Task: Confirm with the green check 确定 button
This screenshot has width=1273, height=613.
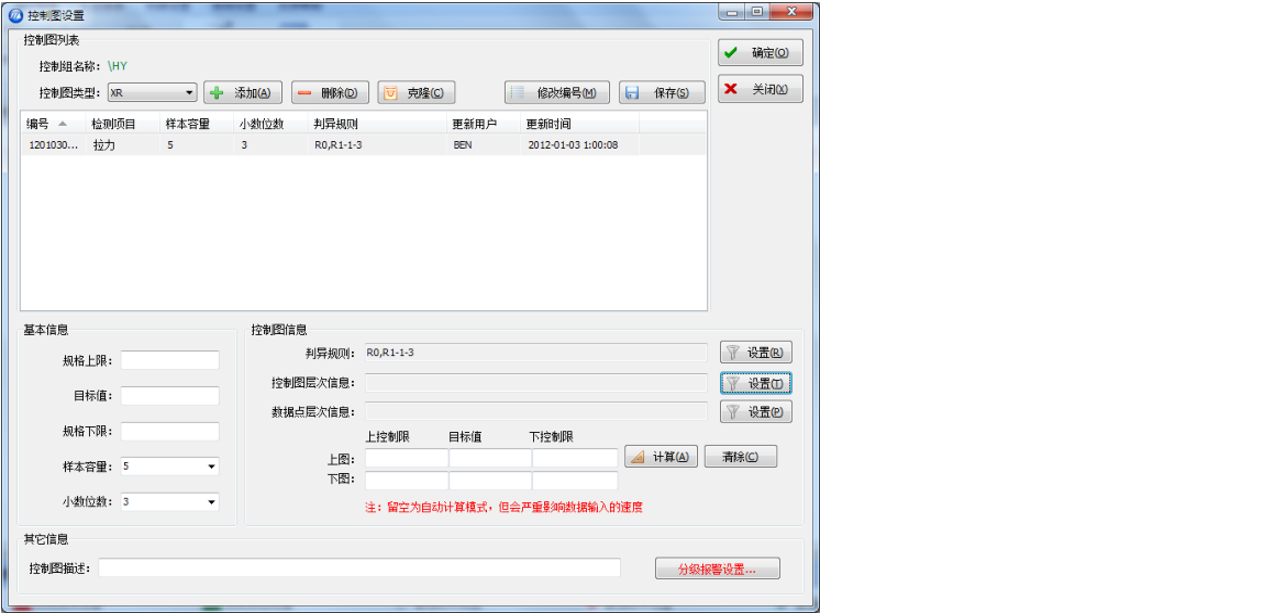Action: (759, 53)
